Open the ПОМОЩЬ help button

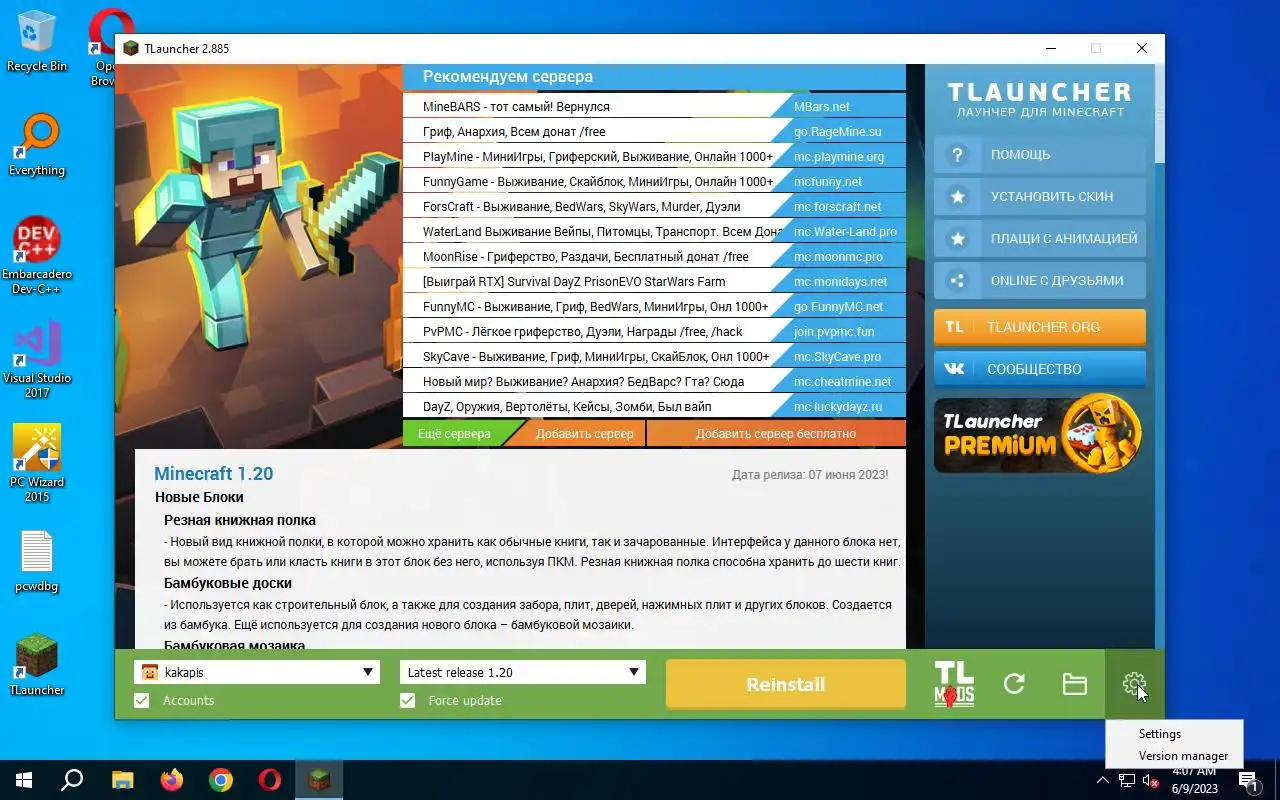coord(1040,155)
